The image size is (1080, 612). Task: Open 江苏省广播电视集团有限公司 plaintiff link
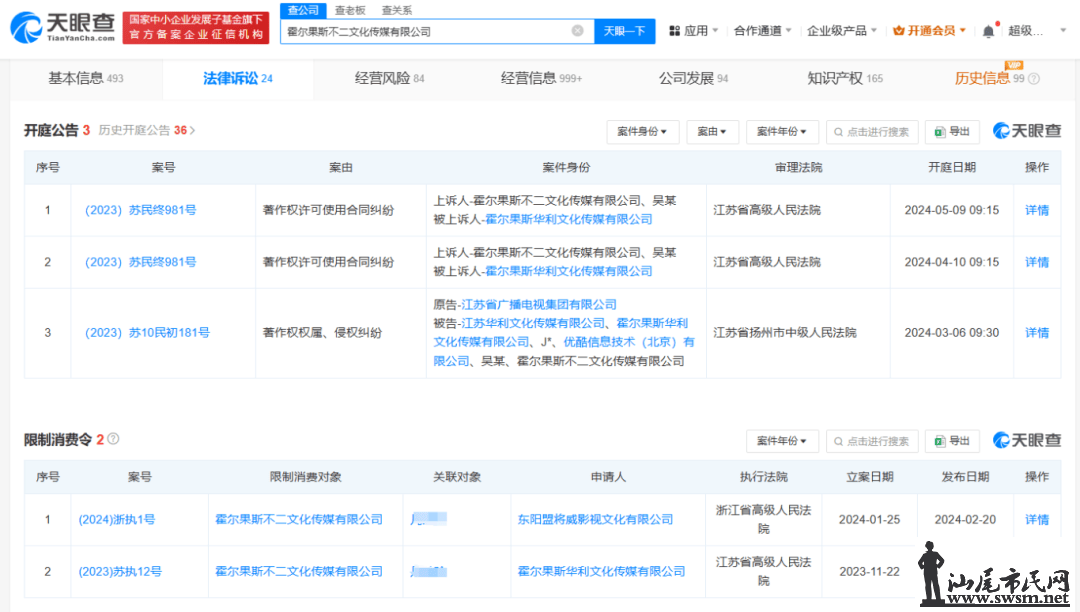coord(539,304)
